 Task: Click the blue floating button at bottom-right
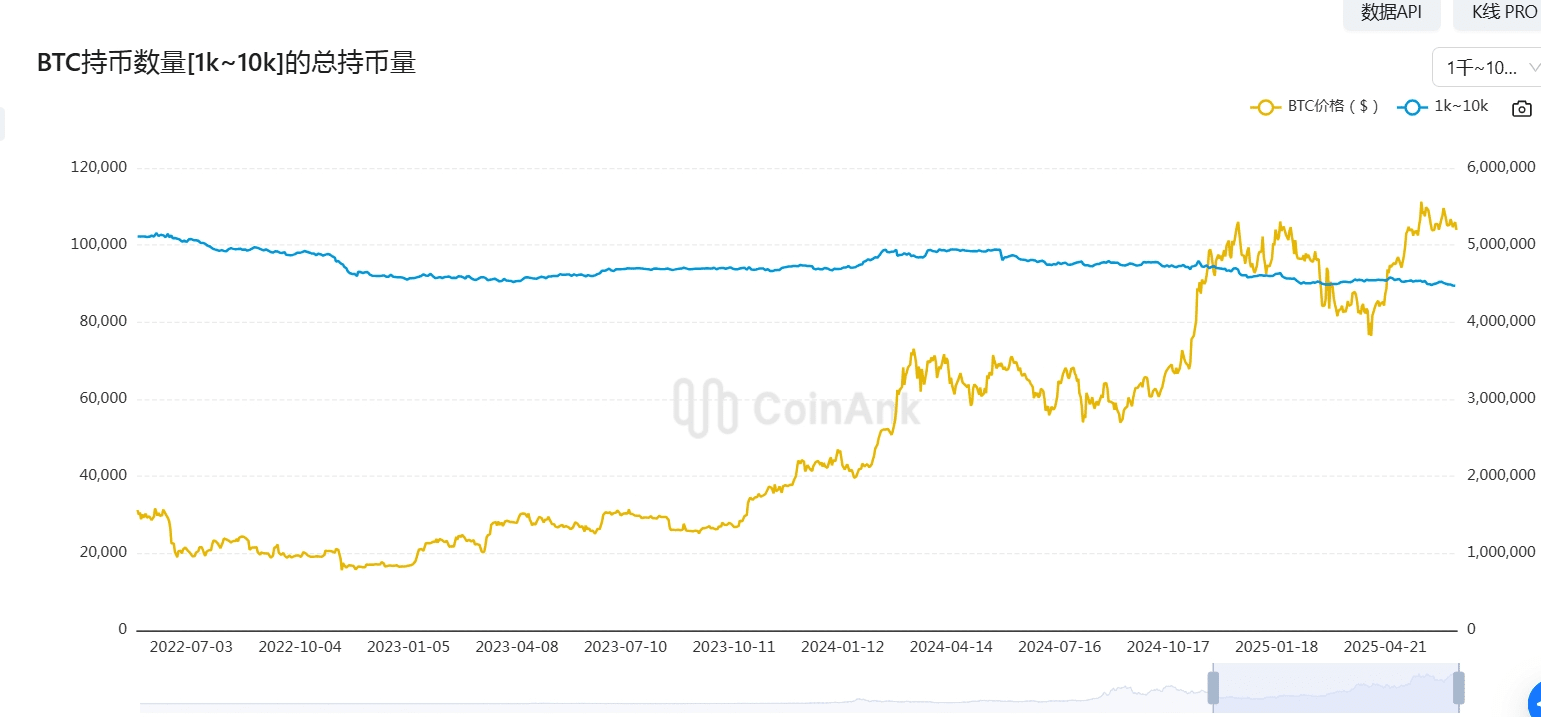point(1535,700)
